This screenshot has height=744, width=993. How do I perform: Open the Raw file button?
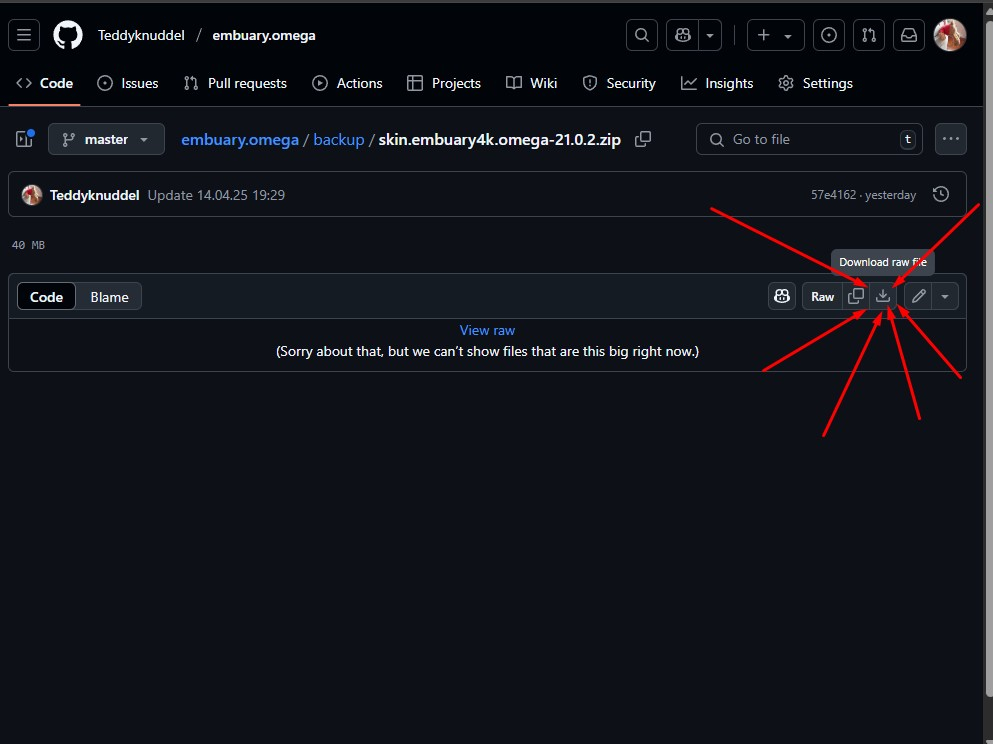pyautogui.click(x=822, y=296)
